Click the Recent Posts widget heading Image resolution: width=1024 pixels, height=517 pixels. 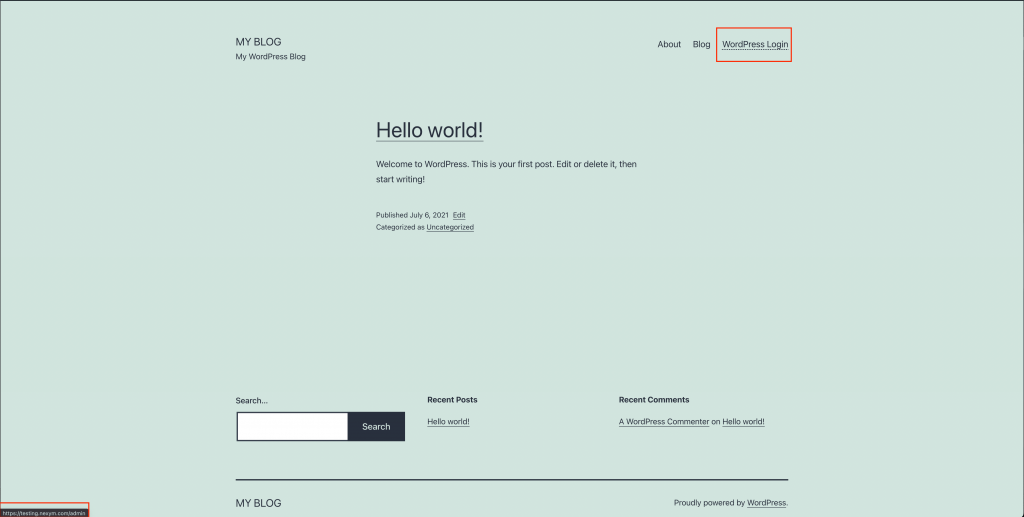pos(452,400)
